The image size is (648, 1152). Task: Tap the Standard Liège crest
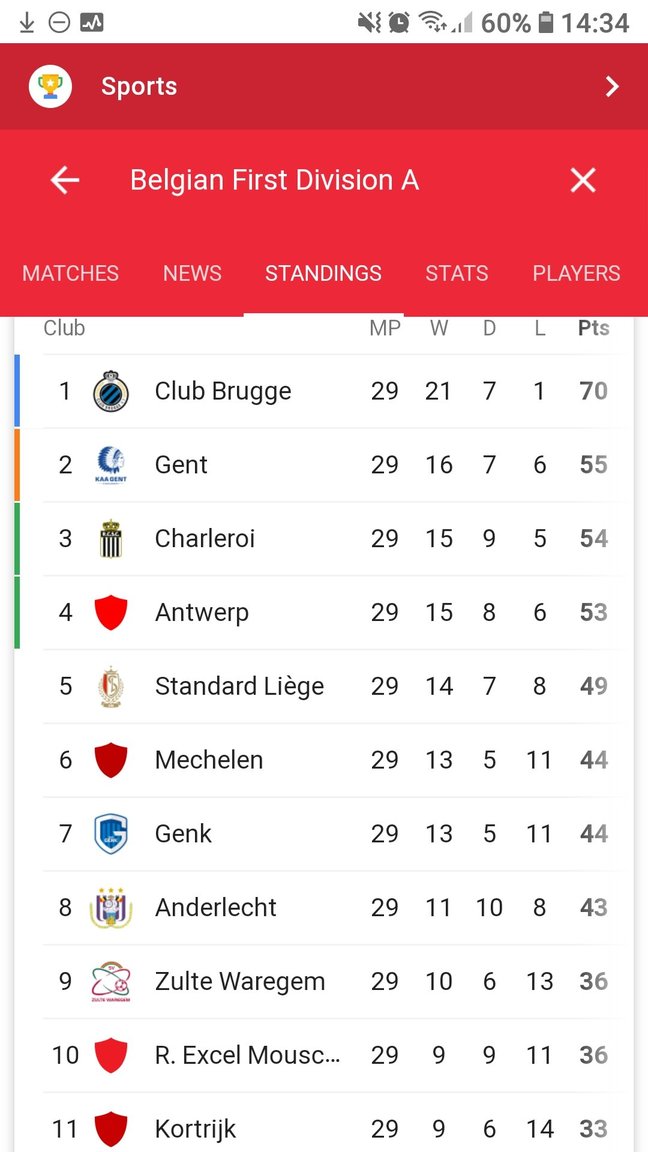pyautogui.click(x=111, y=686)
